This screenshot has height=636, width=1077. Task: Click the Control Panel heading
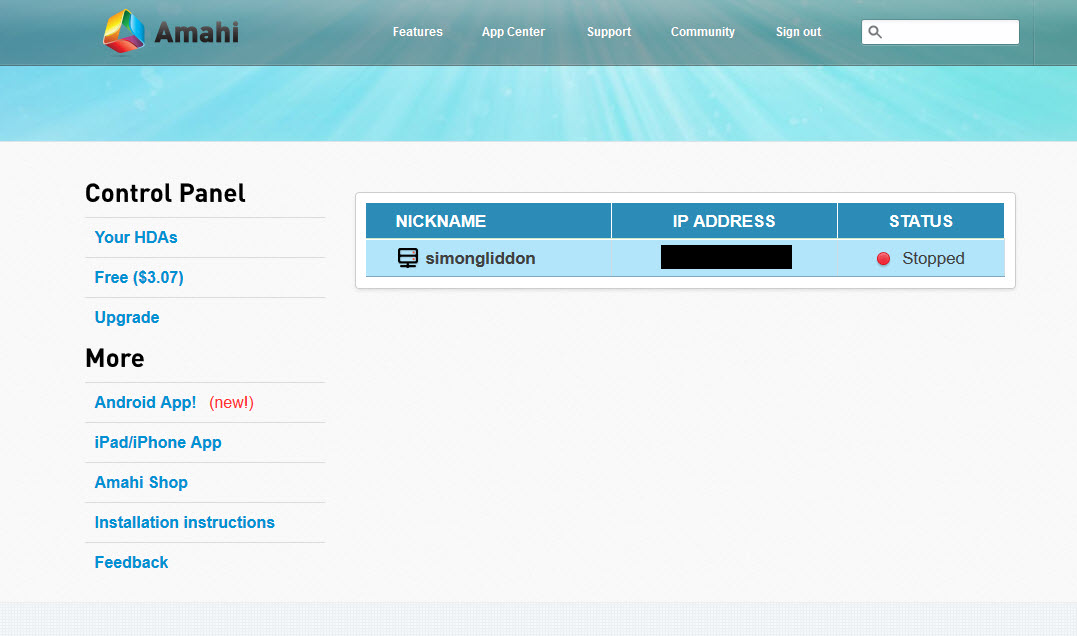click(165, 194)
